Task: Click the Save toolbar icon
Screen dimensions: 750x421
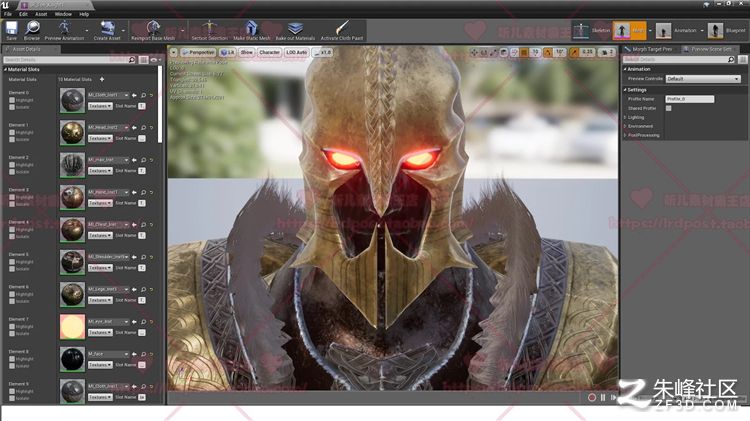Action: pos(11,28)
